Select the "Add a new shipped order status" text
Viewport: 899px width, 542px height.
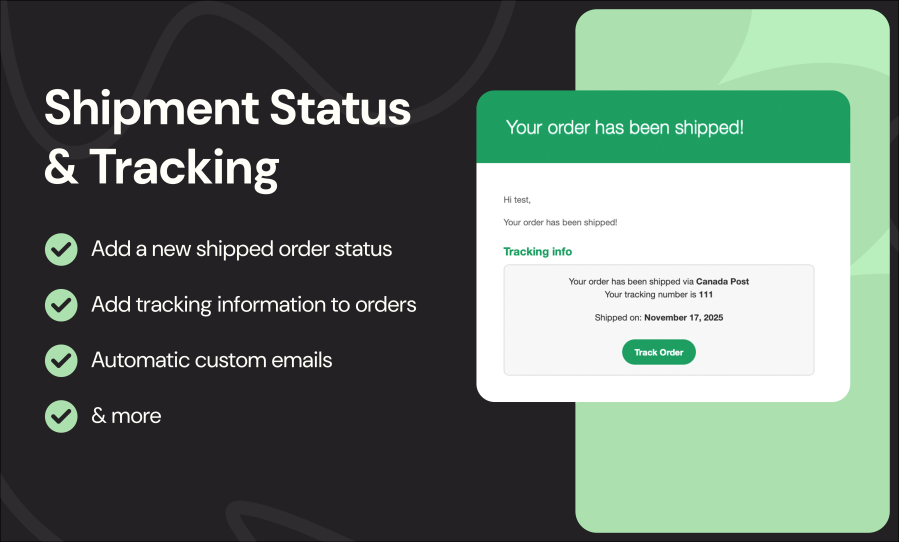[241, 248]
